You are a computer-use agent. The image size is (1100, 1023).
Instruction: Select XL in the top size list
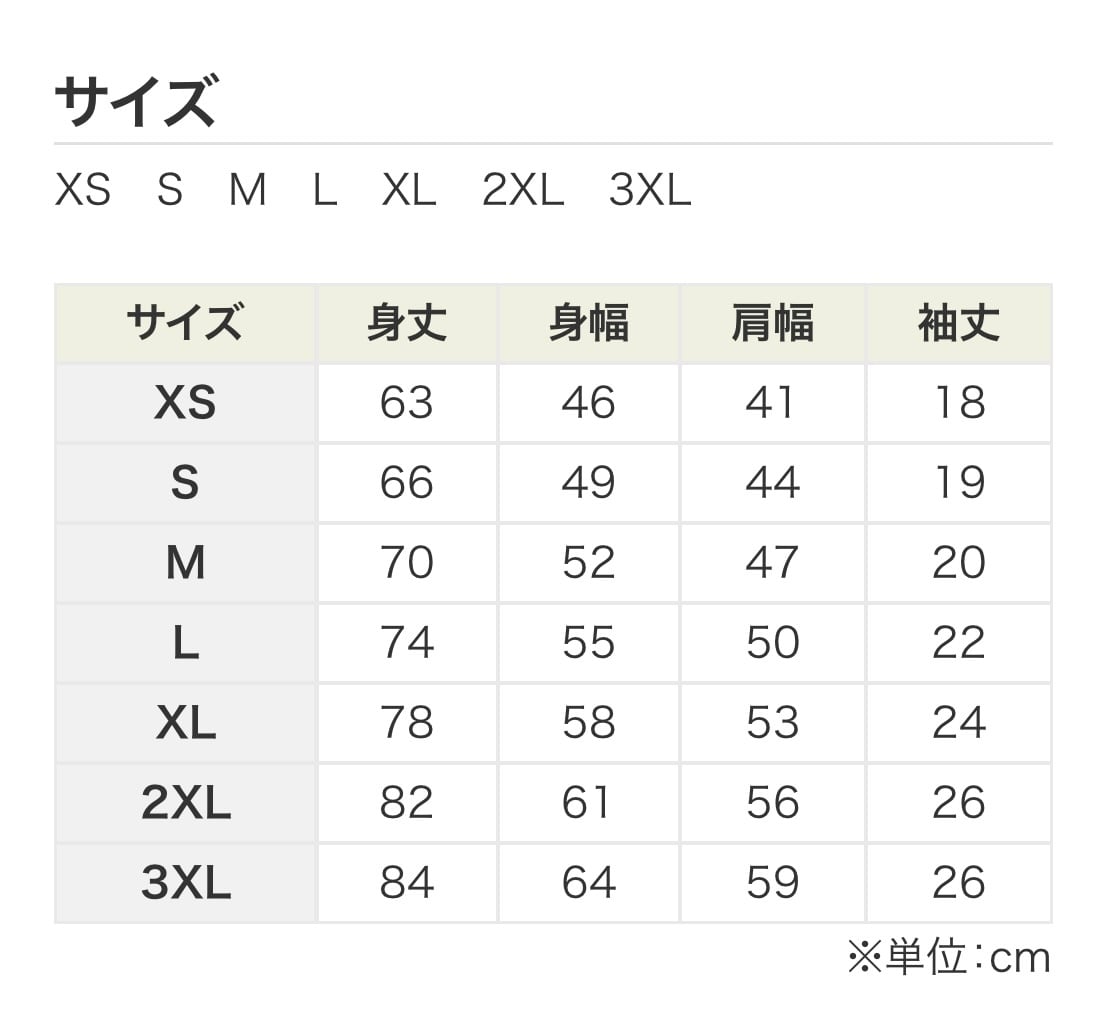pos(408,189)
